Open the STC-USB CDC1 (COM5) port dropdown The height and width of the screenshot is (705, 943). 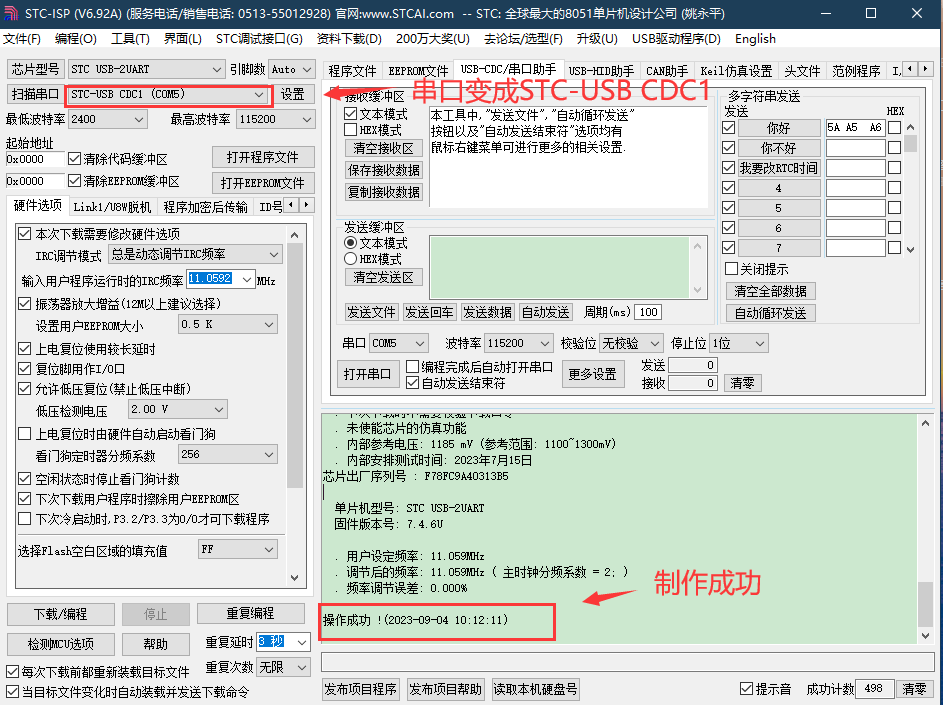point(167,94)
